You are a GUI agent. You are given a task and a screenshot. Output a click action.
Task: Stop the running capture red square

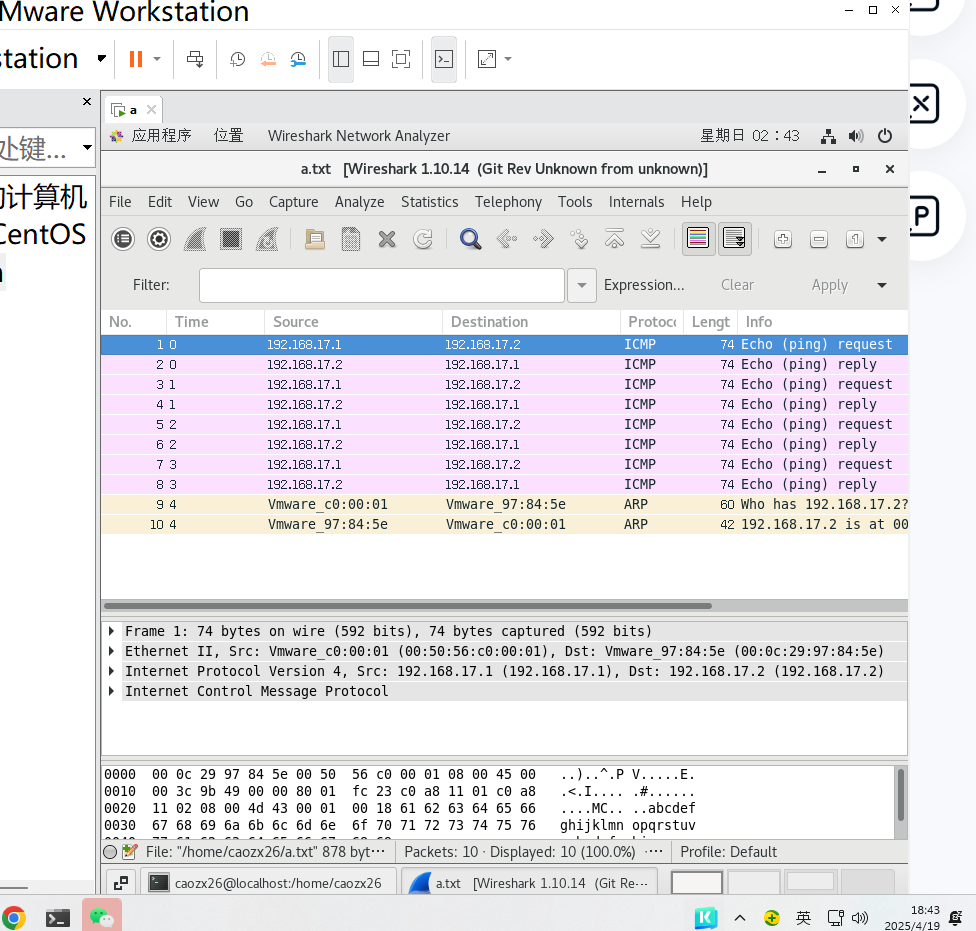click(x=231, y=239)
